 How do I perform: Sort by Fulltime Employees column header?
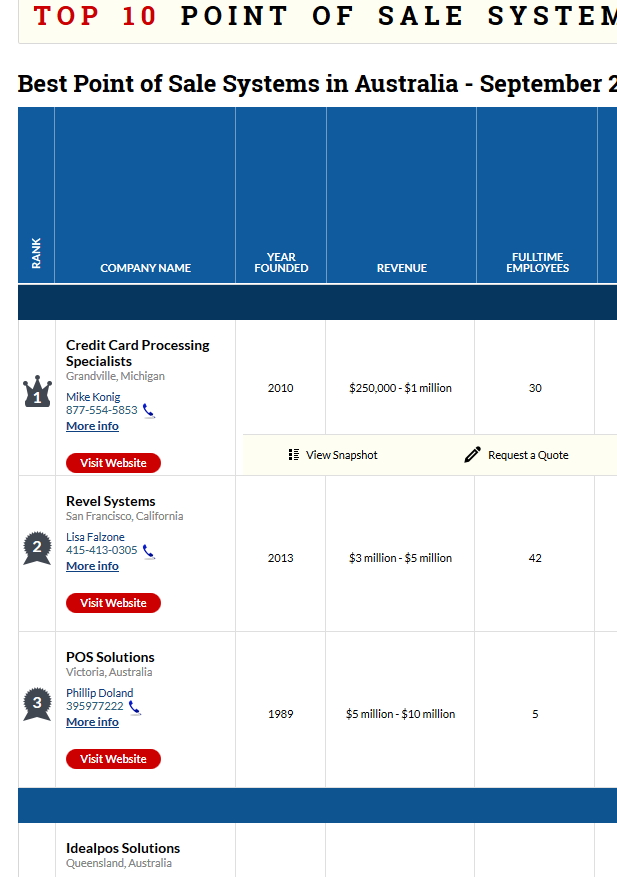[x=537, y=262]
